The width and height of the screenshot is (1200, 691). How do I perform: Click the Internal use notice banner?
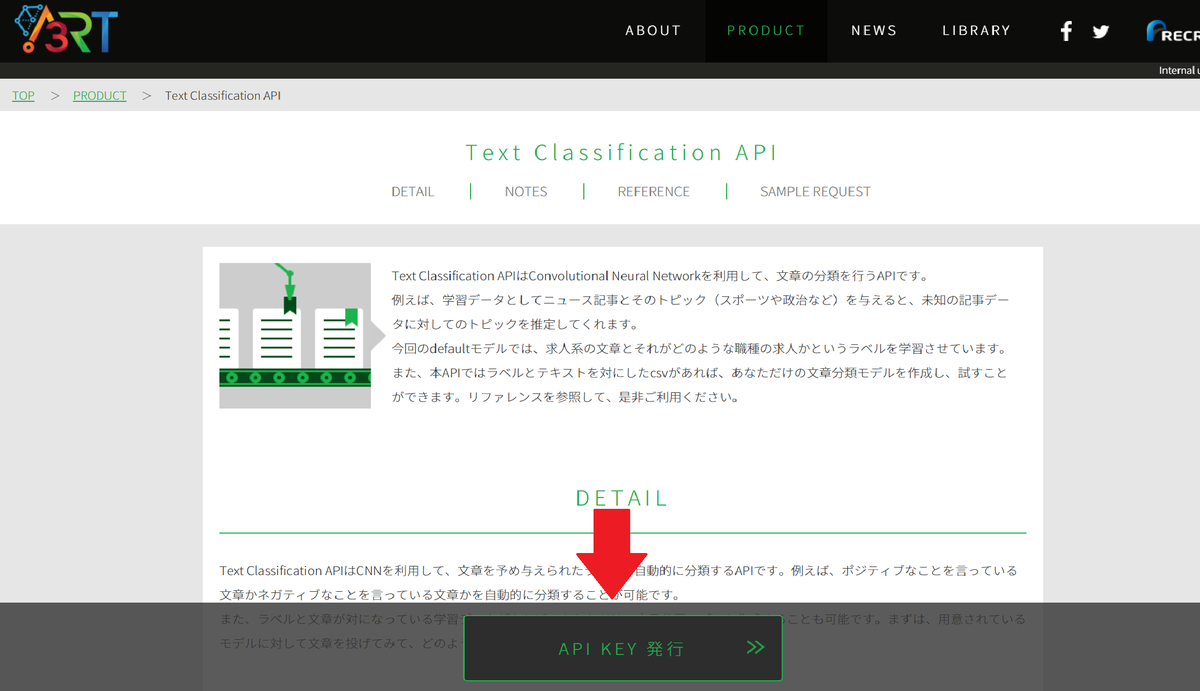coord(1178,69)
